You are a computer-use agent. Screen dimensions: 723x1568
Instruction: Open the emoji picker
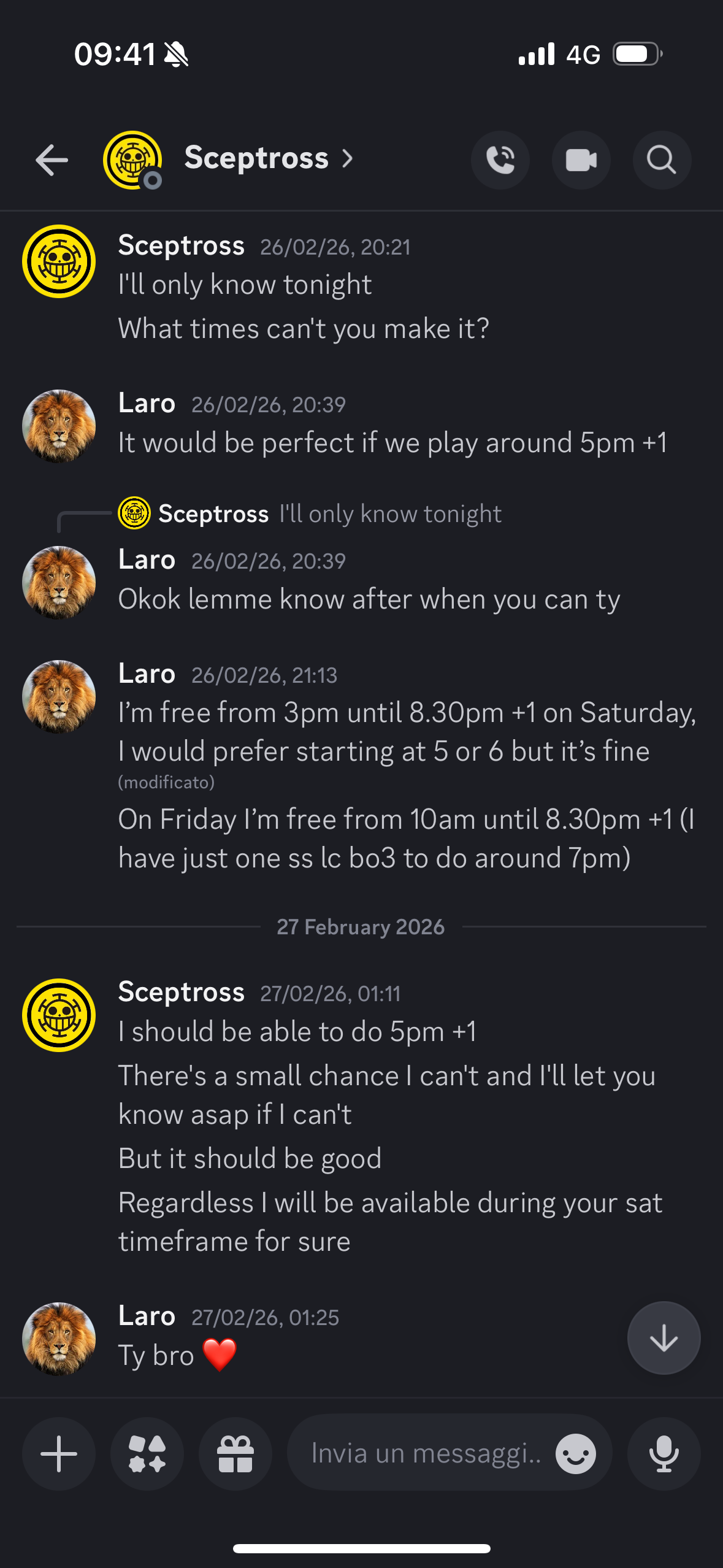point(575,1453)
